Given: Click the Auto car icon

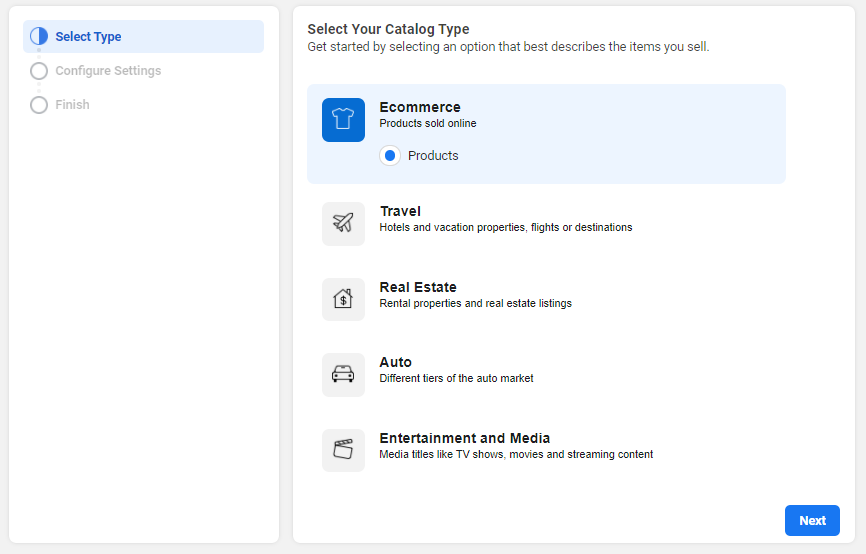Looking at the screenshot, I should pyautogui.click(x=343, y=374).
